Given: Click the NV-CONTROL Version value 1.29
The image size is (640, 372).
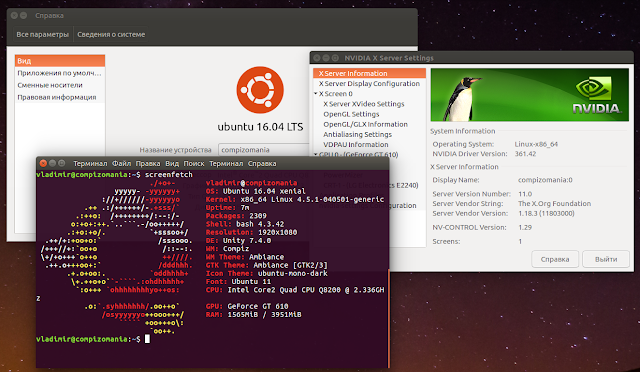Looking at the screenshot, I should pos(525,227).
